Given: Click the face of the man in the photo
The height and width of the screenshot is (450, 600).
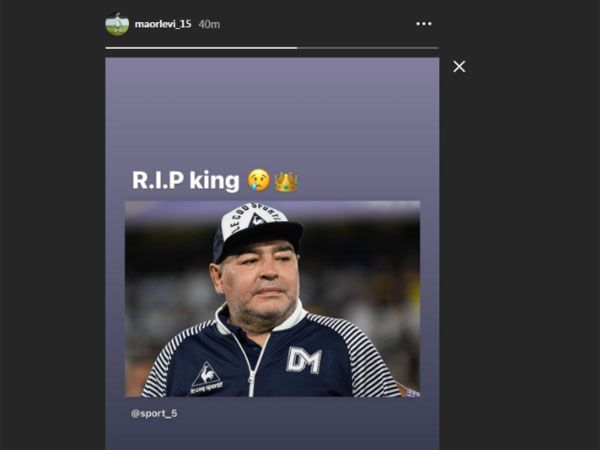Looking at the screenshot, I should tap(260, 278).
